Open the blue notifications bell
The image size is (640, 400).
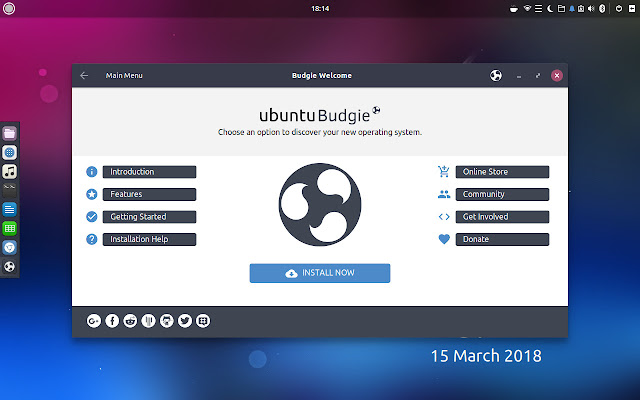click(572, 9)
